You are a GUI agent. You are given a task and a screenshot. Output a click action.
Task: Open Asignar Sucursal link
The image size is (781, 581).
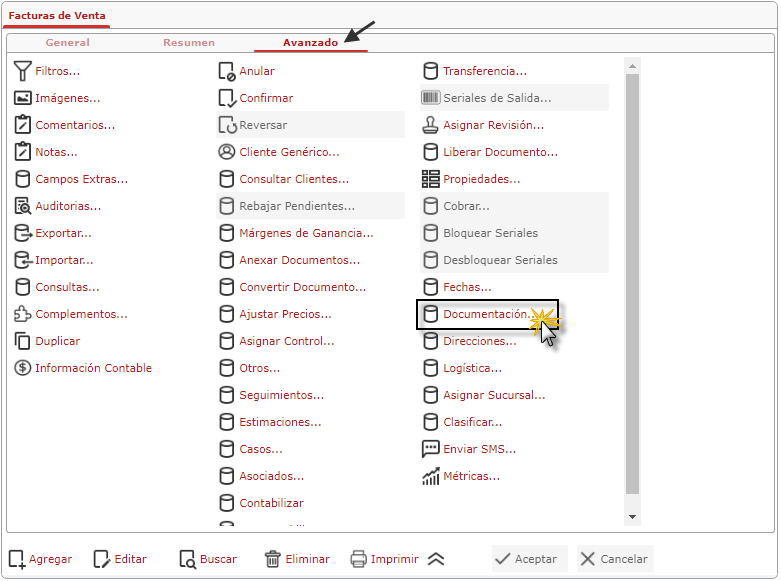click(x=494, y=395)
